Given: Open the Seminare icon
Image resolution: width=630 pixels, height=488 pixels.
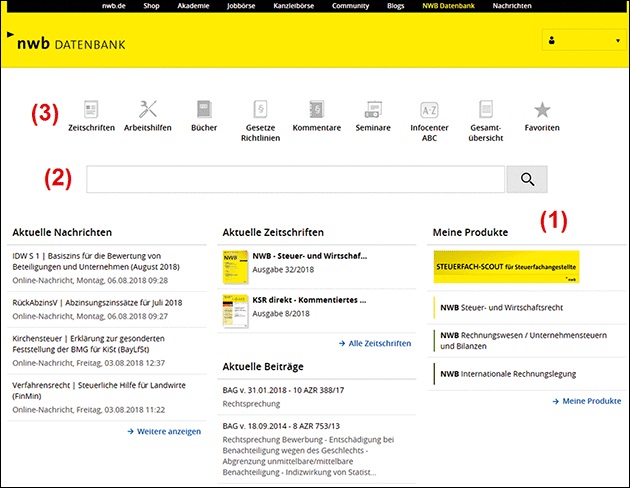Looking at the screenshot, I should click(373, 111).
